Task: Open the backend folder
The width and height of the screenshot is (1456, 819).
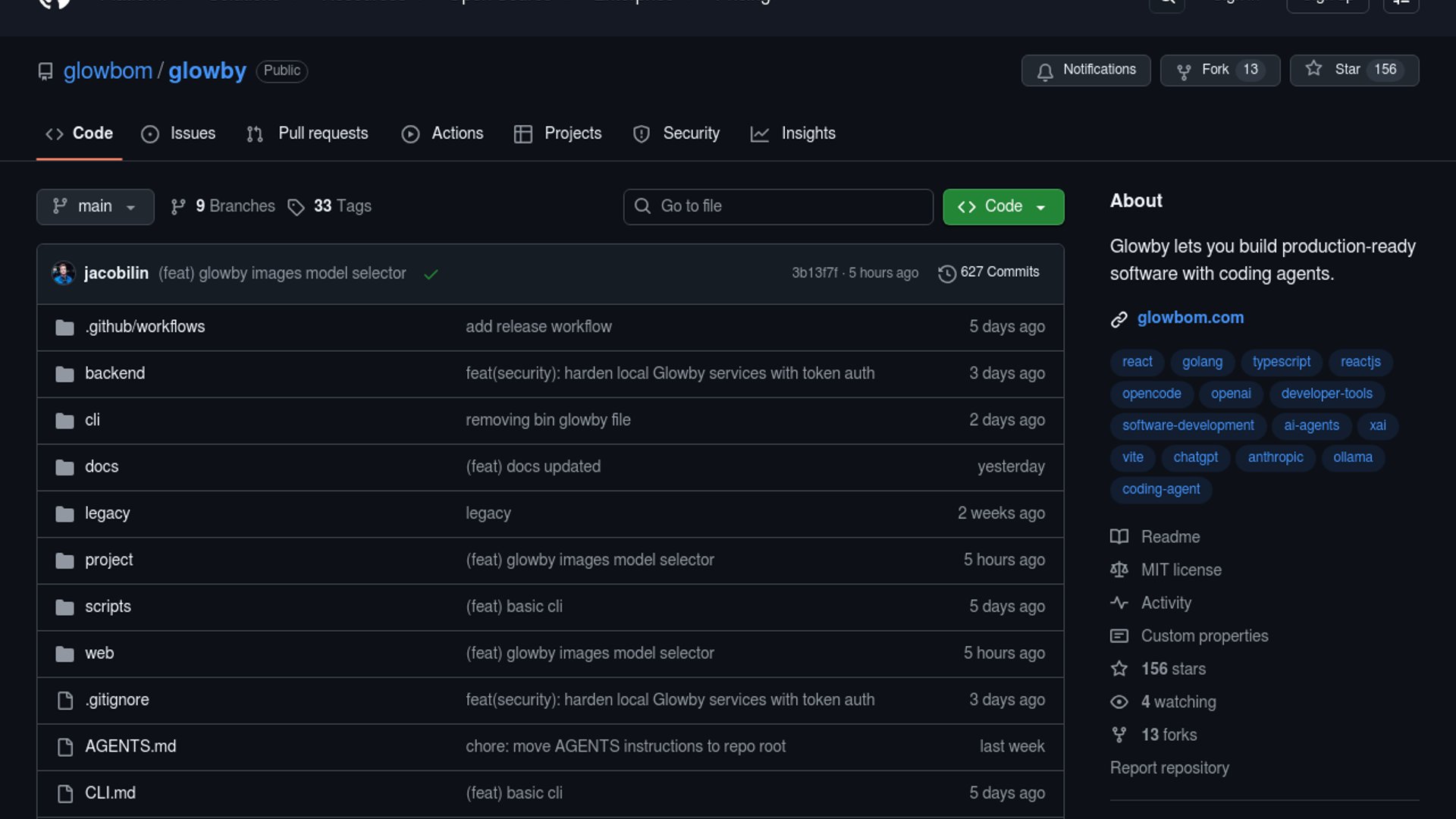Action: (115, 373)
